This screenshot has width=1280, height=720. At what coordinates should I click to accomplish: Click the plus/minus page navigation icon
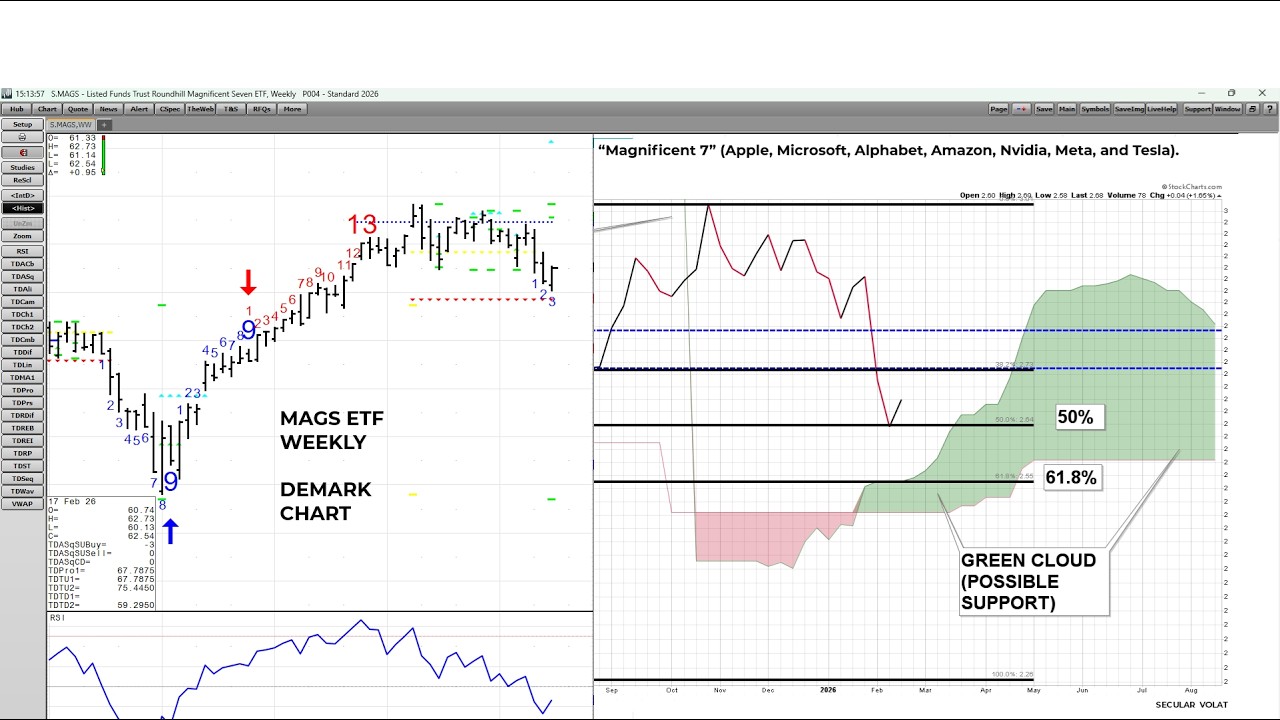tap(1021, 109)
